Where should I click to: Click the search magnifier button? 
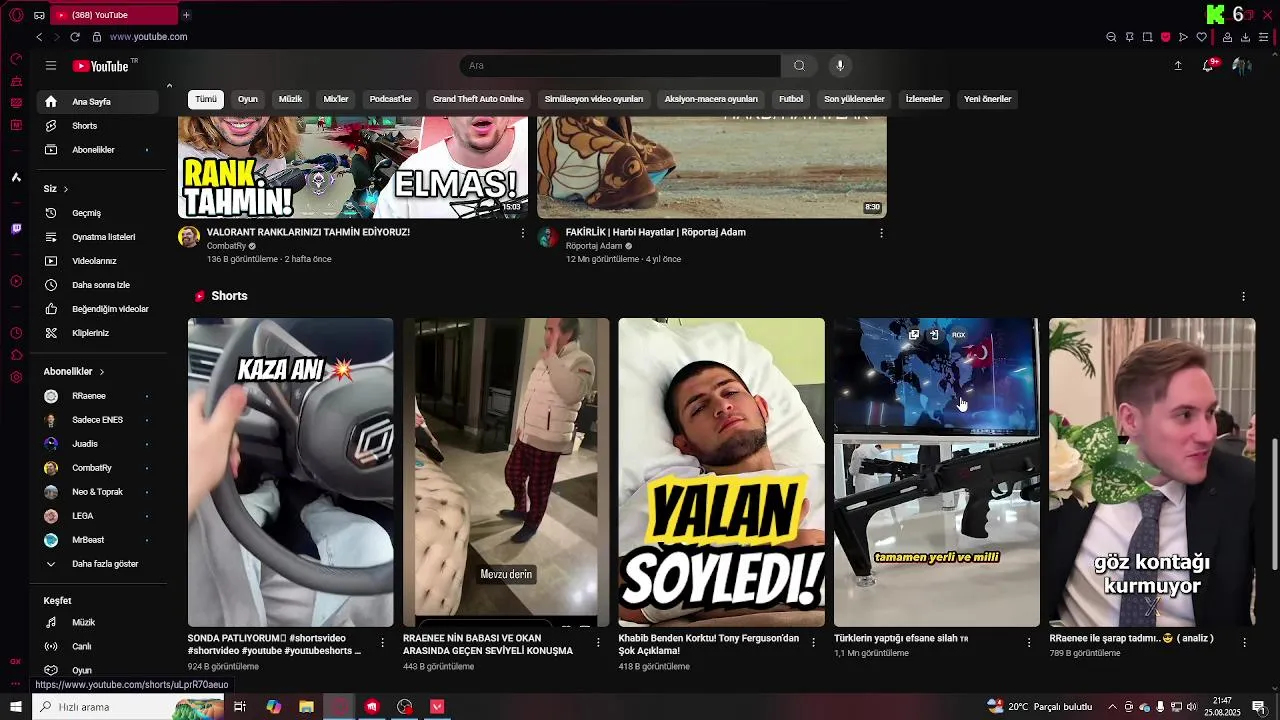(799, 66)
